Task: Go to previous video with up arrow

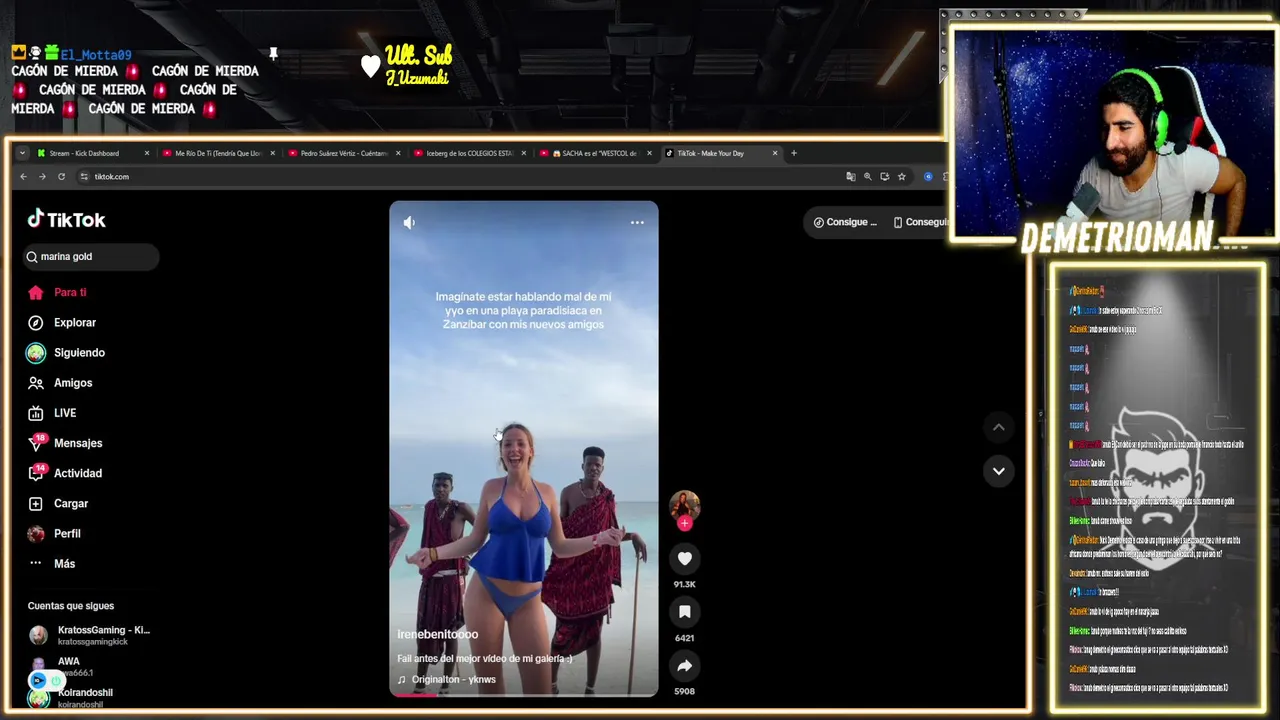Action: 998,427
